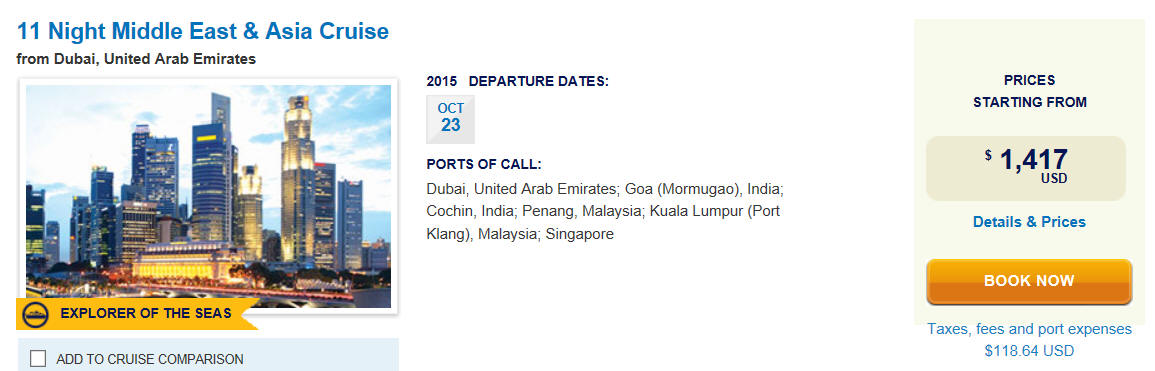The width and height of the screenshot is (1155, 371).
Task: Click the Add to Cruise Comparison label
Action: (x=150, y=359)
